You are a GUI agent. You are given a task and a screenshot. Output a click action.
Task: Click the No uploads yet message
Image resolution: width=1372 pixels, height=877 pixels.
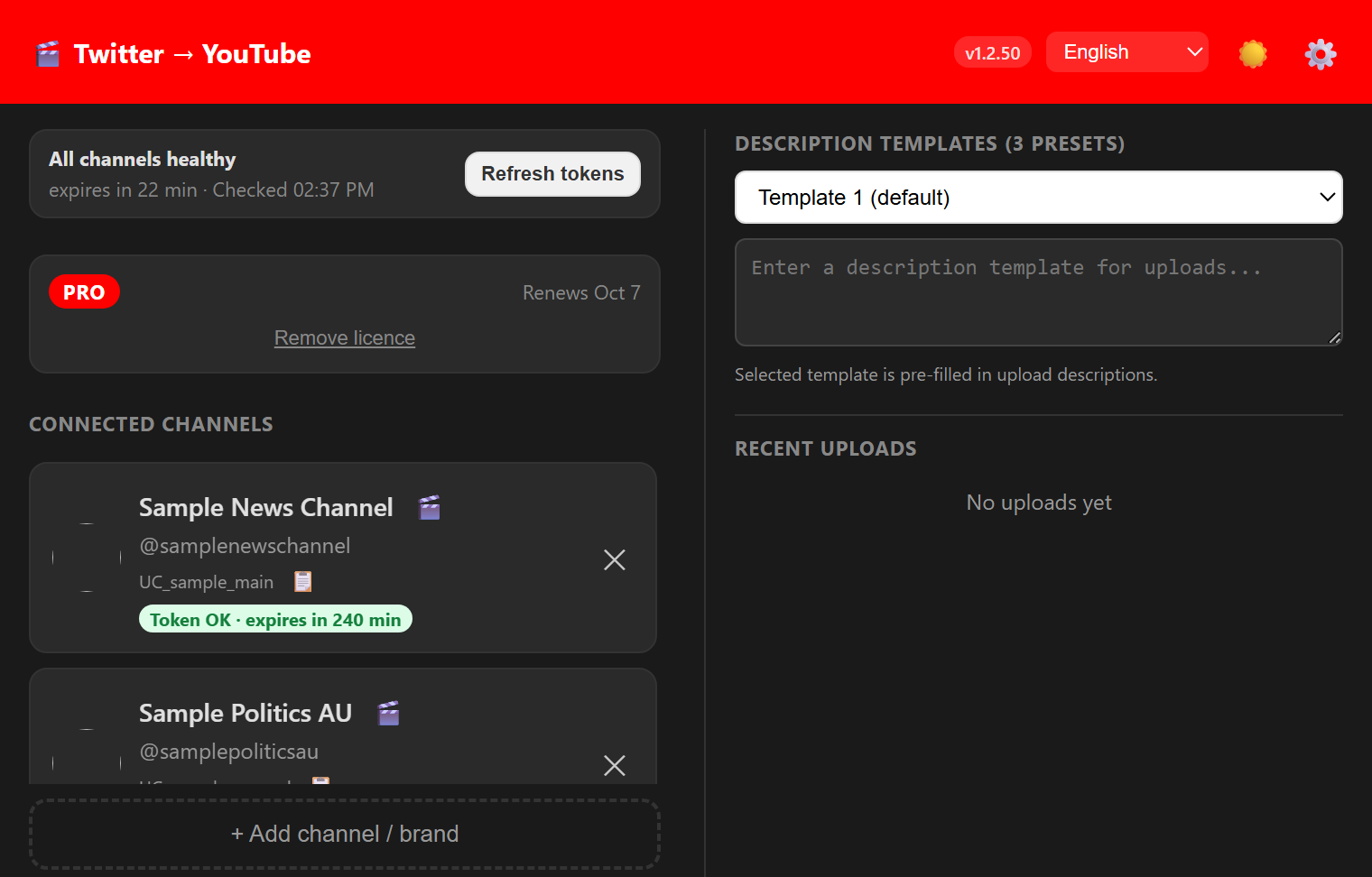point(1039,503)
